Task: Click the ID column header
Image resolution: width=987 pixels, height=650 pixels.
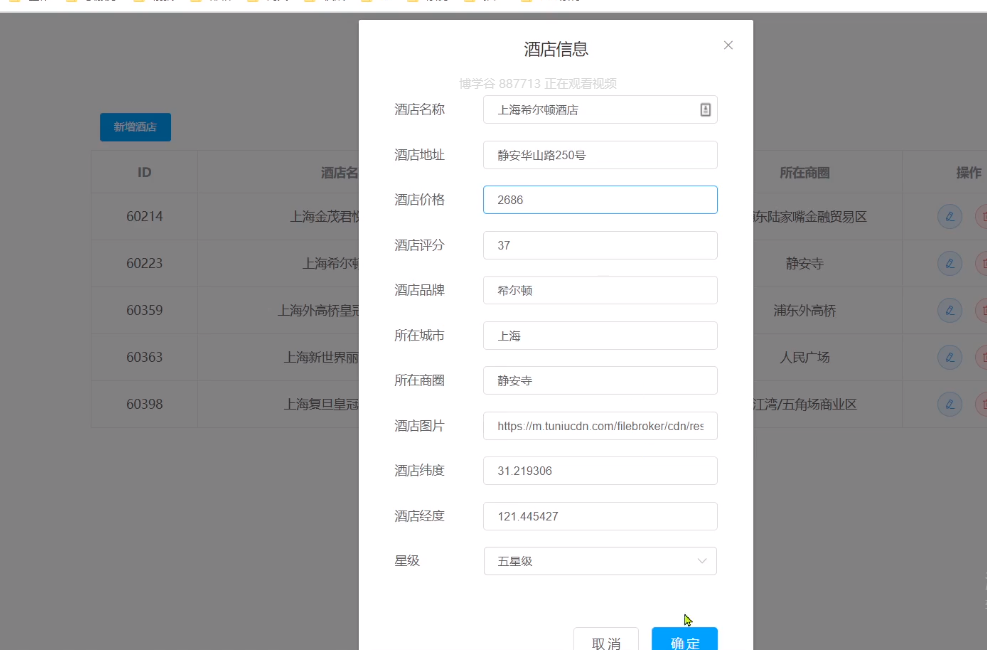Action: click(144, 172)
